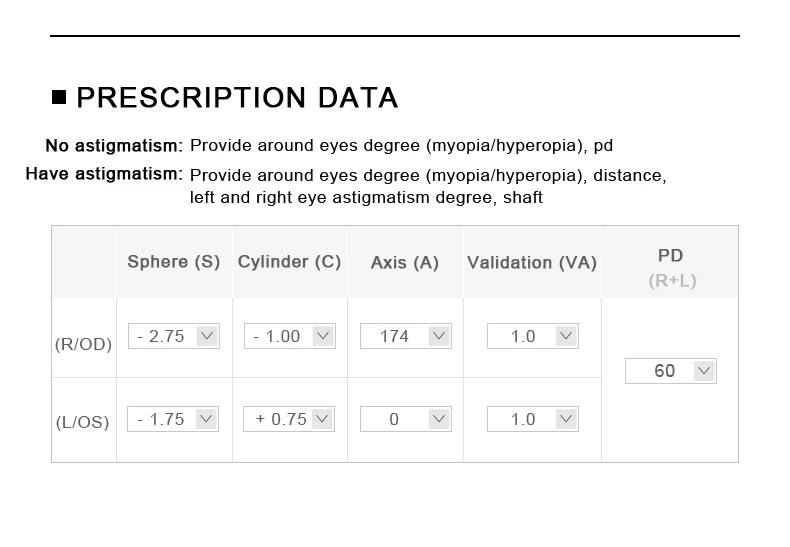790x547 pixels.
Task: Expand right eye Cylinder dropdown showing -1.00
Action: click(x=289, y=336)
